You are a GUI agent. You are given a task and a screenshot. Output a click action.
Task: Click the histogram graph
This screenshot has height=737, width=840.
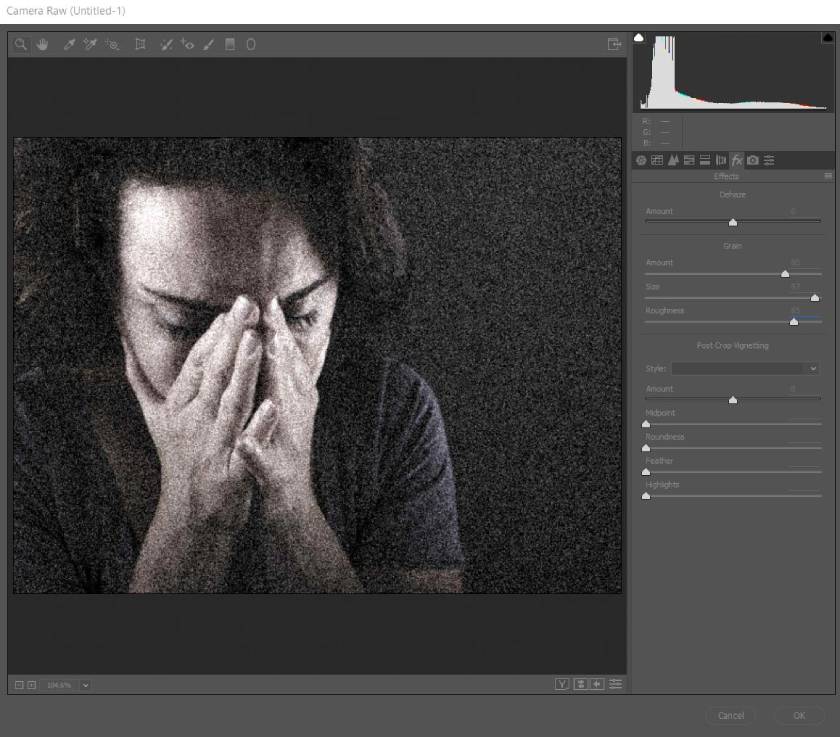(733, 72)
